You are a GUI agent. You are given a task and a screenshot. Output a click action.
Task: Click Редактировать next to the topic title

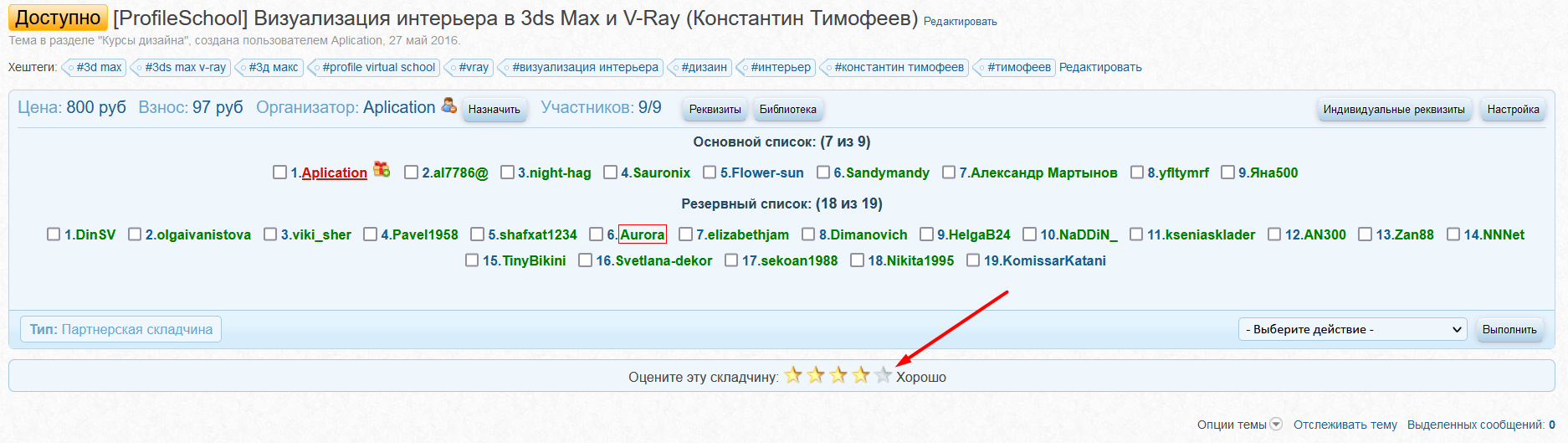point(960,22)
